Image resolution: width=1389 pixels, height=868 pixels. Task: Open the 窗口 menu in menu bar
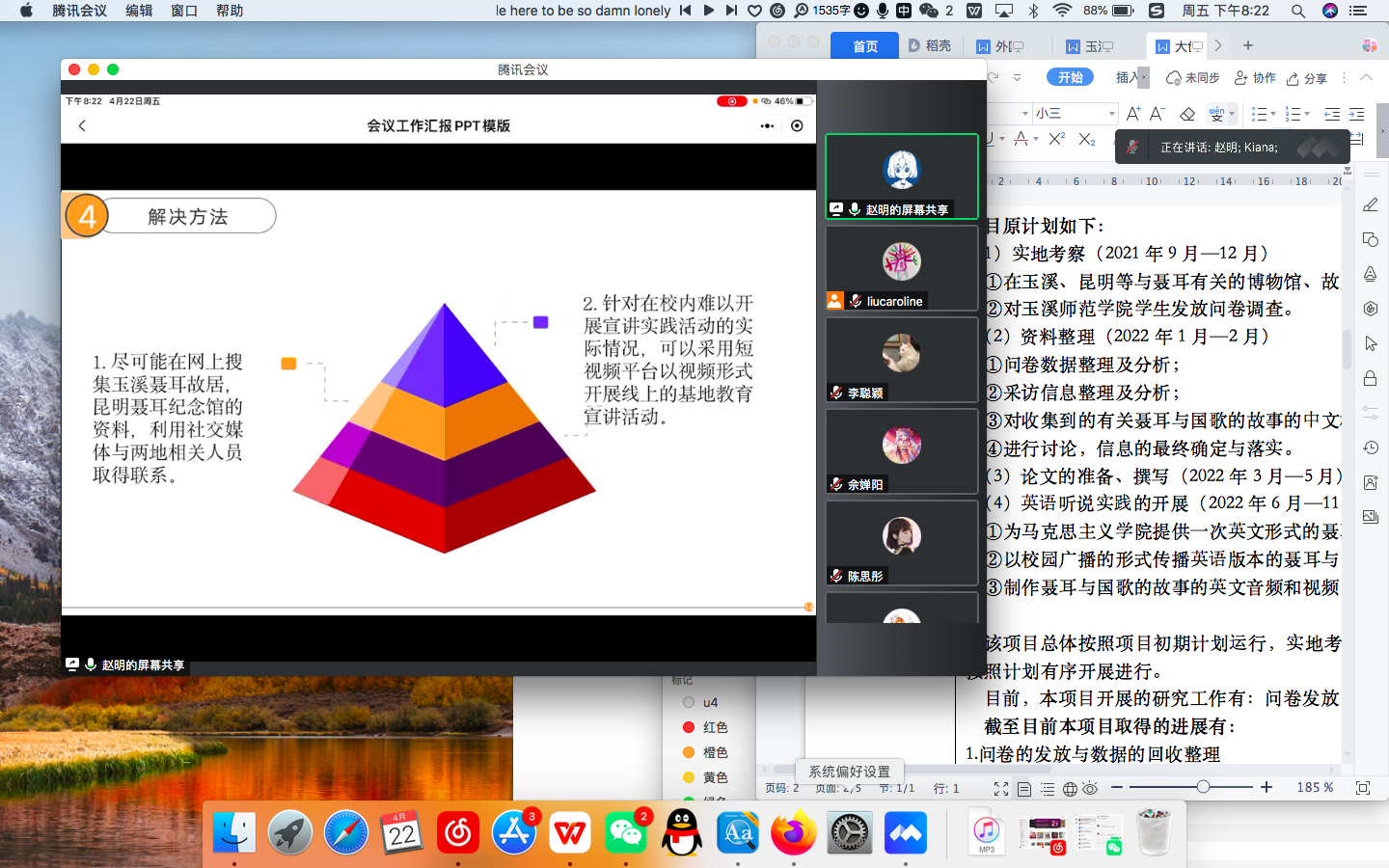tap(183, 11)
